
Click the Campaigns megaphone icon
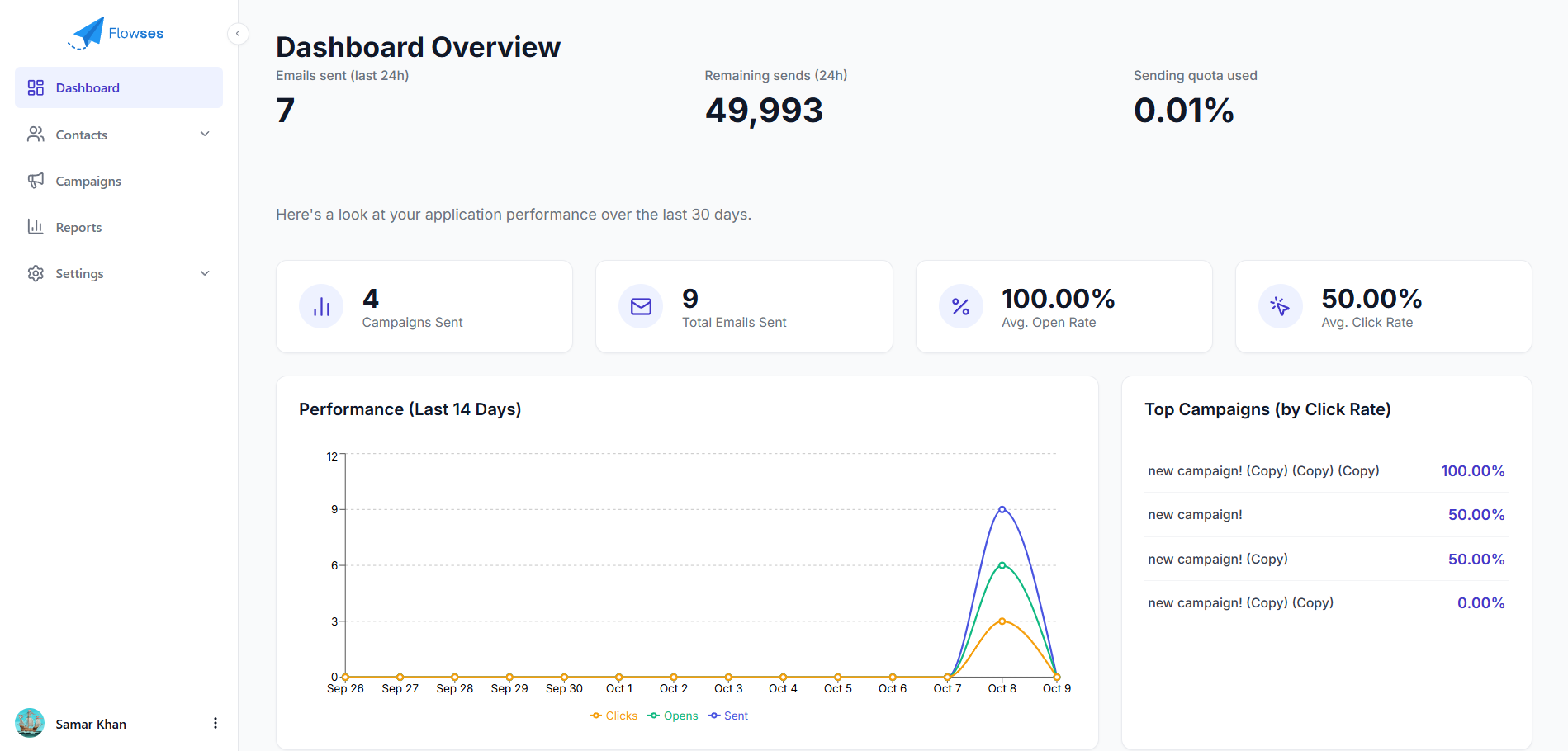36,181
